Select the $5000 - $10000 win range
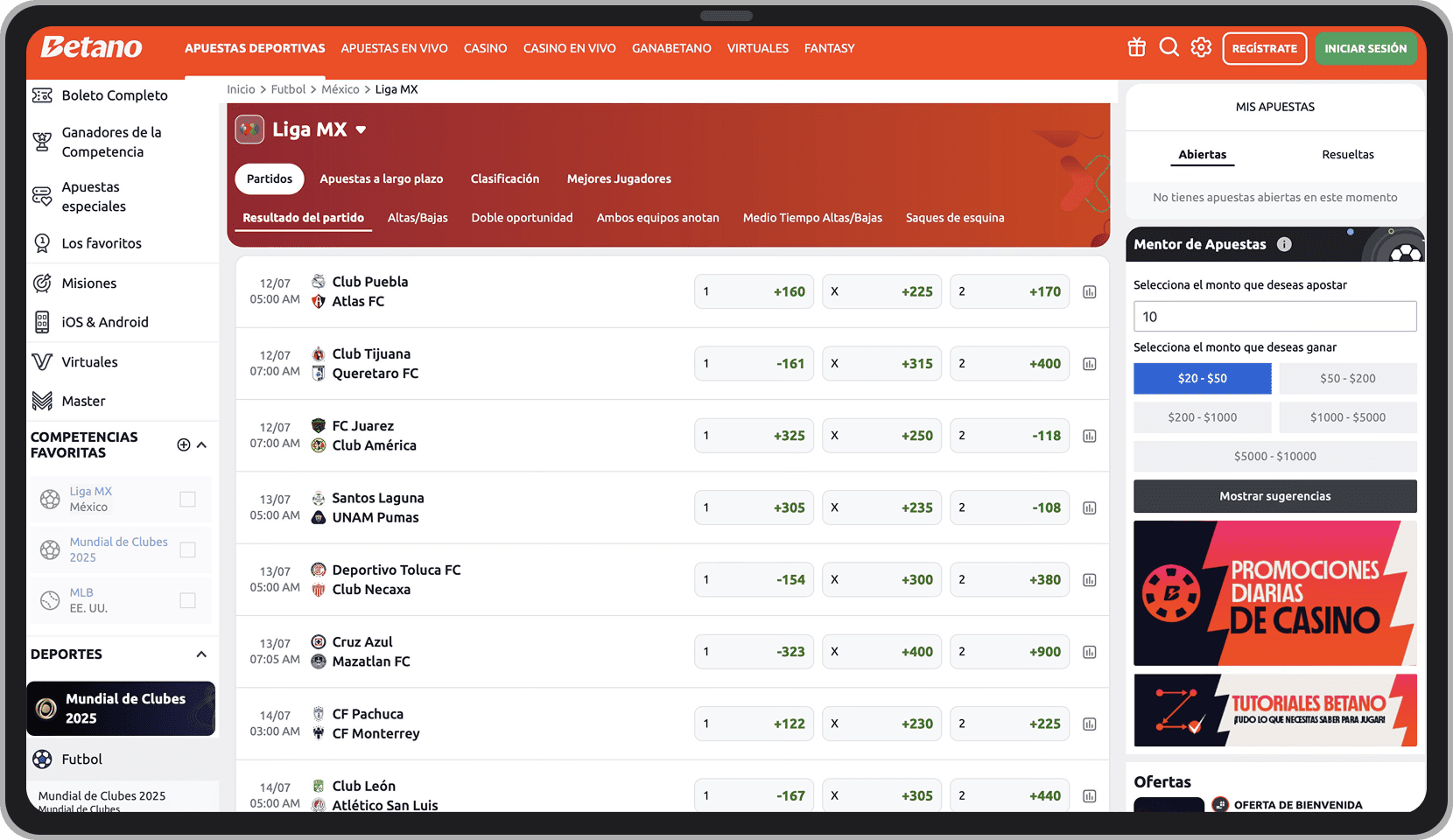The image size is (1453, 840). (1275, 457)
